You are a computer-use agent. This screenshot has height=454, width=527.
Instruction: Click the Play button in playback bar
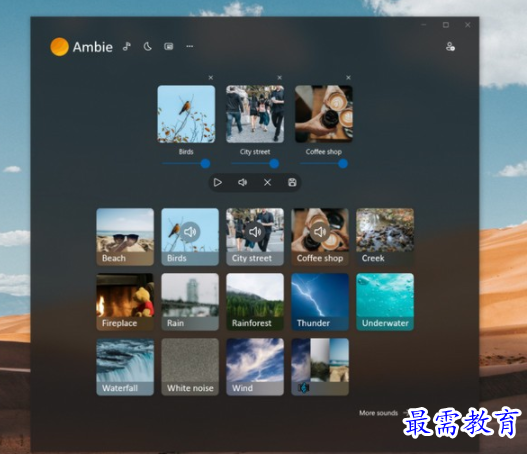pos(218,182)
